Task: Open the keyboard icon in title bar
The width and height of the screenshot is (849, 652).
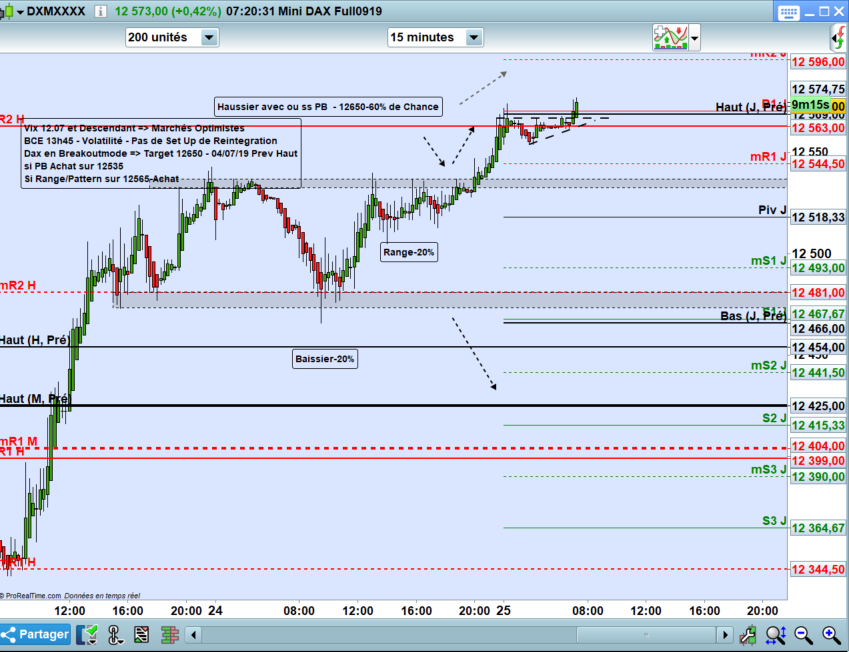Action: point(788,12)
